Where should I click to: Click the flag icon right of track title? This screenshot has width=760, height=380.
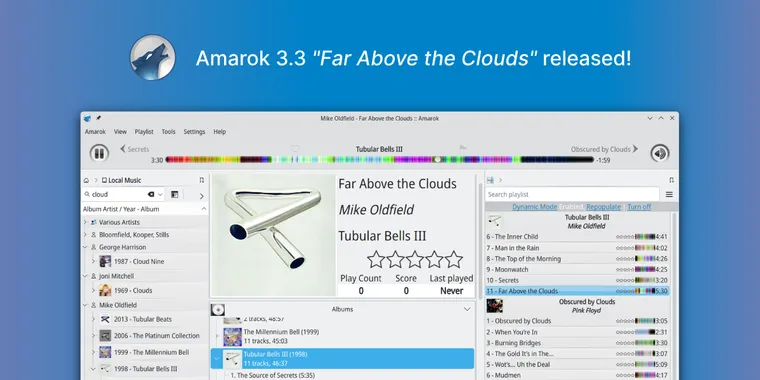coord(463,148)
